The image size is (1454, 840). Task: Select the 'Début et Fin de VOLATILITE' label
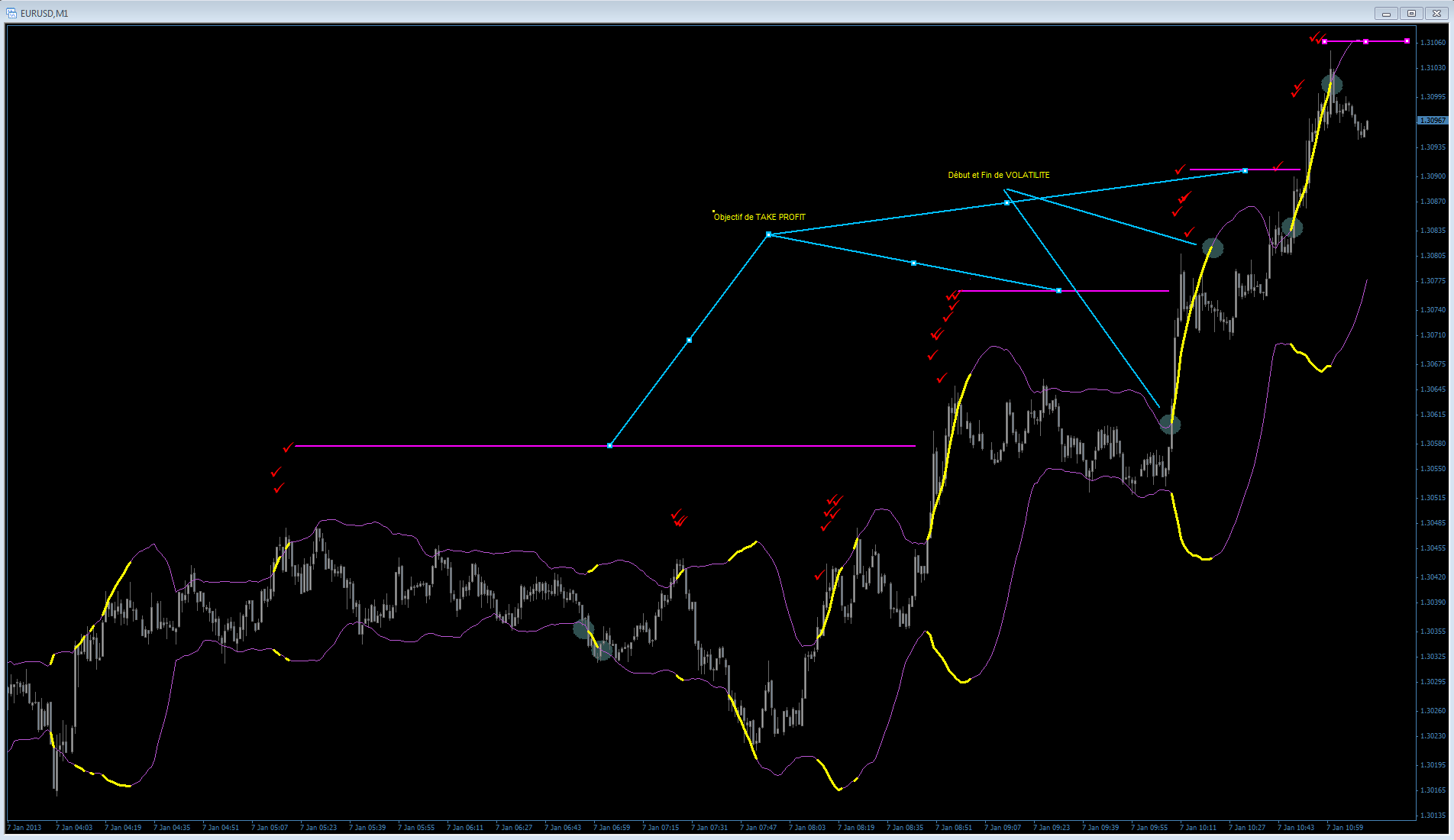pos(999,176)
